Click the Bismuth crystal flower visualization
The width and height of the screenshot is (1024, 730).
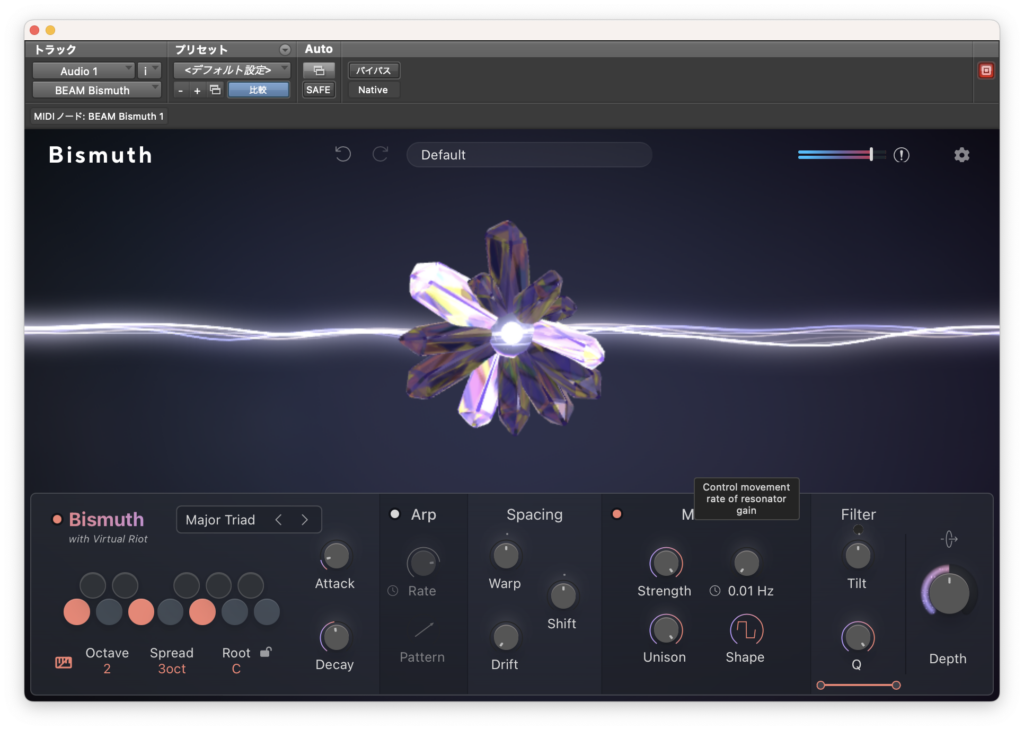coord(505,328)
